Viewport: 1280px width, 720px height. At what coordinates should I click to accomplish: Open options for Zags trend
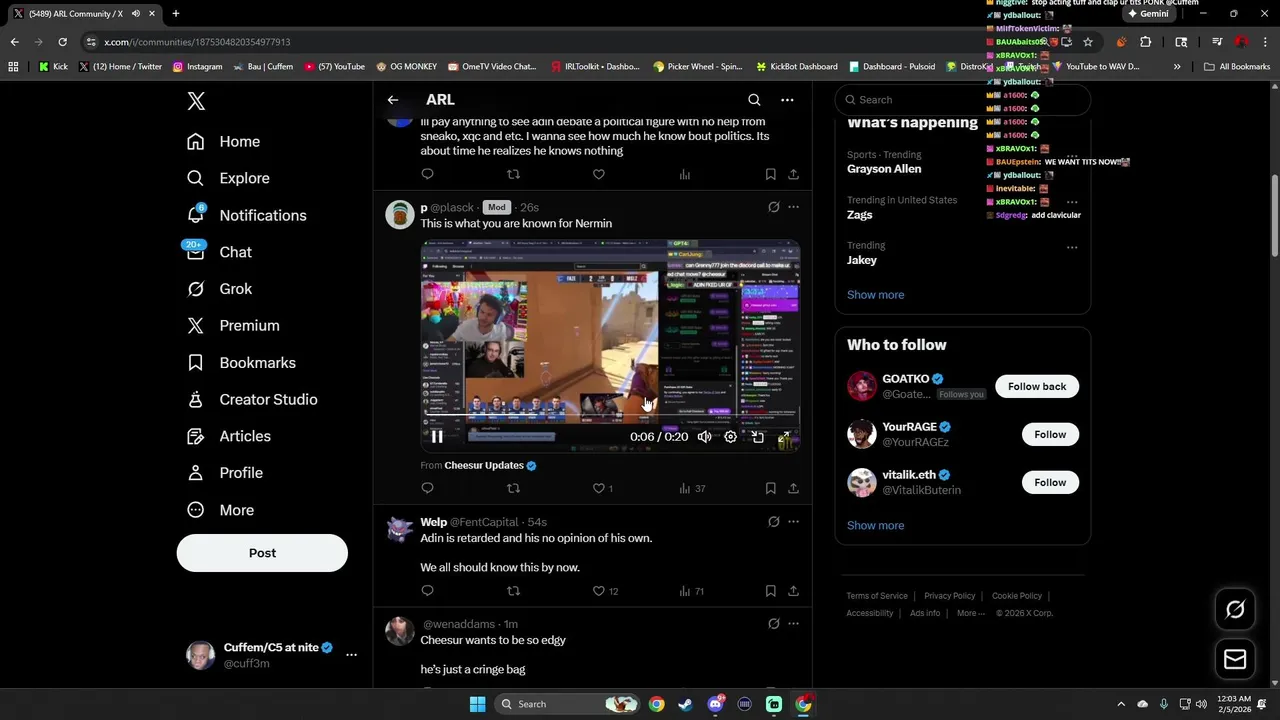(1071, 201)
